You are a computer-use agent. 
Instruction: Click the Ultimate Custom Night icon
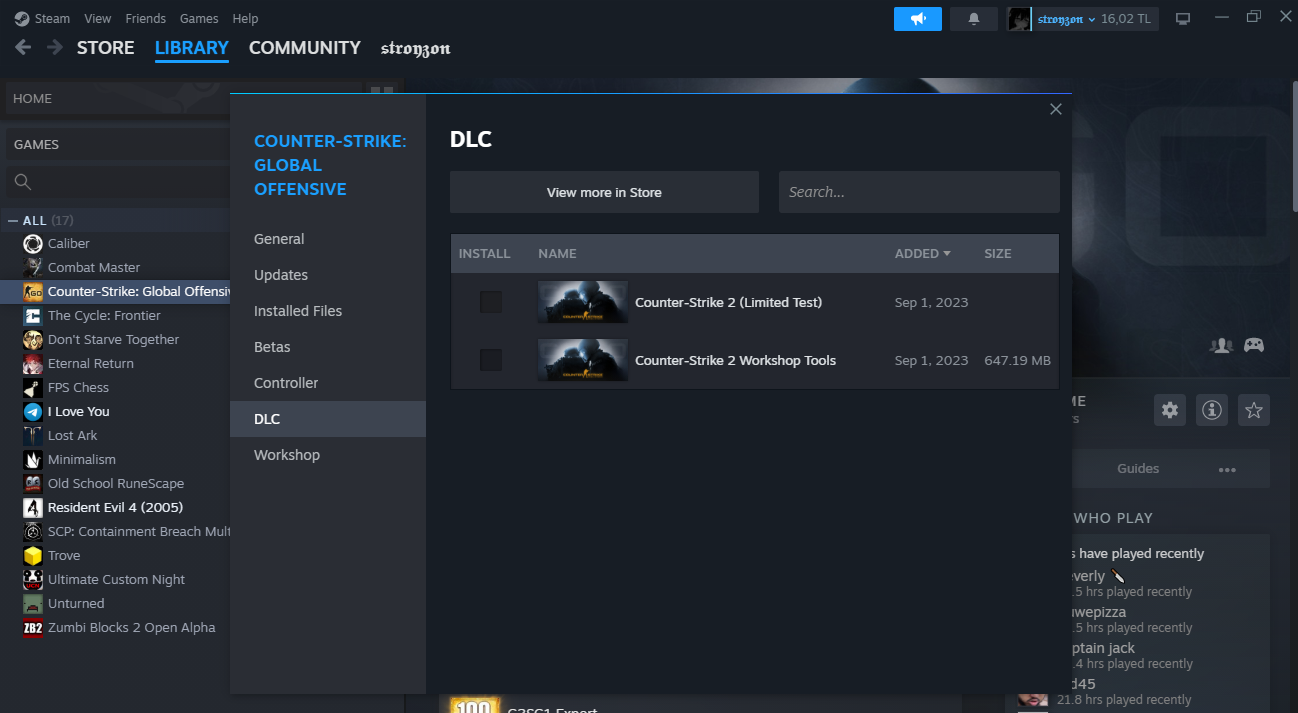click(33, 579)
